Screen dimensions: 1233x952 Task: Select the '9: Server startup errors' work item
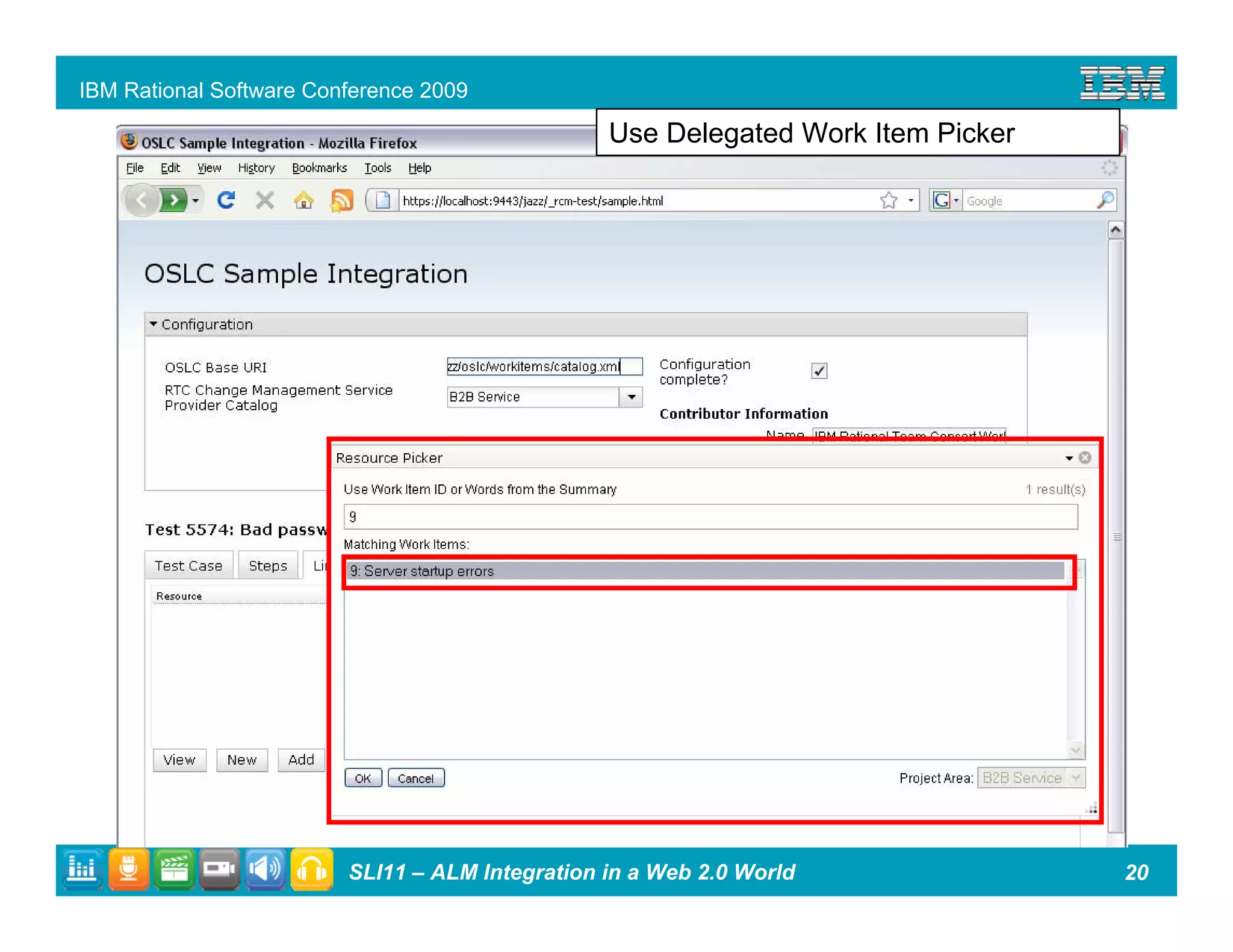pyautogui.click(x=707, y=571)
